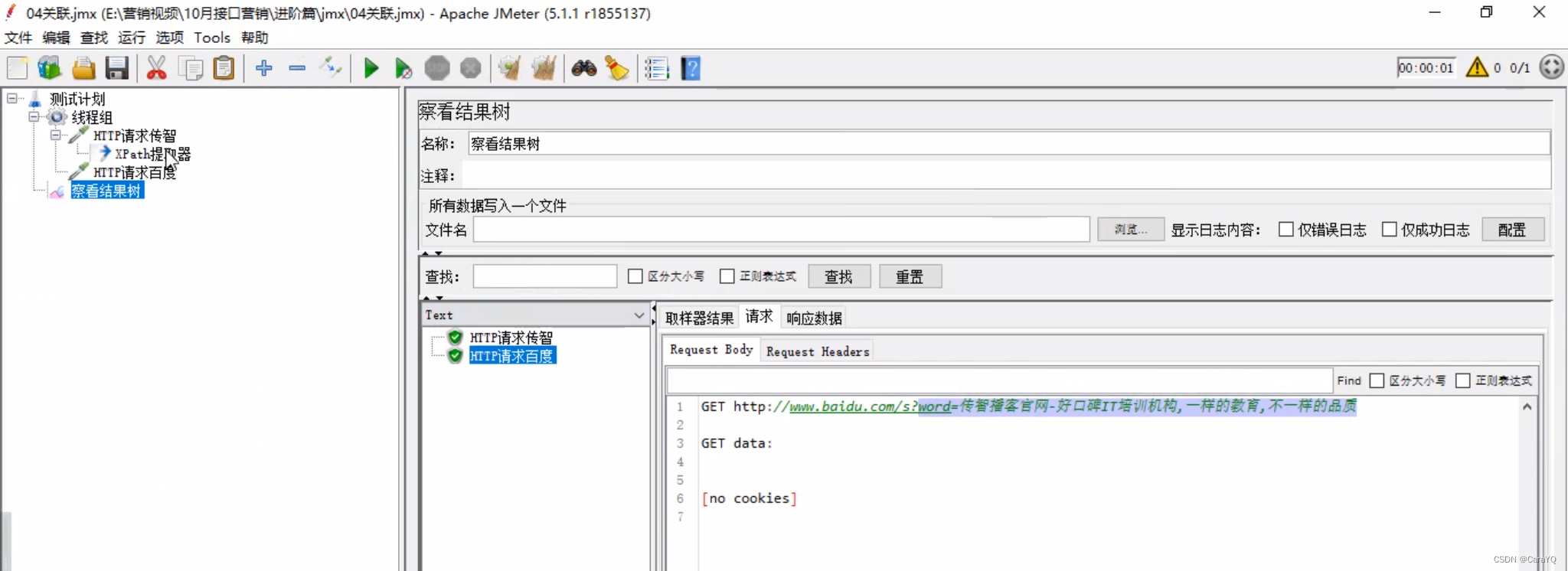This screenshot has width=1568, height=571.
Task: Click the Reset search brush icon
Action: point(617,68)
